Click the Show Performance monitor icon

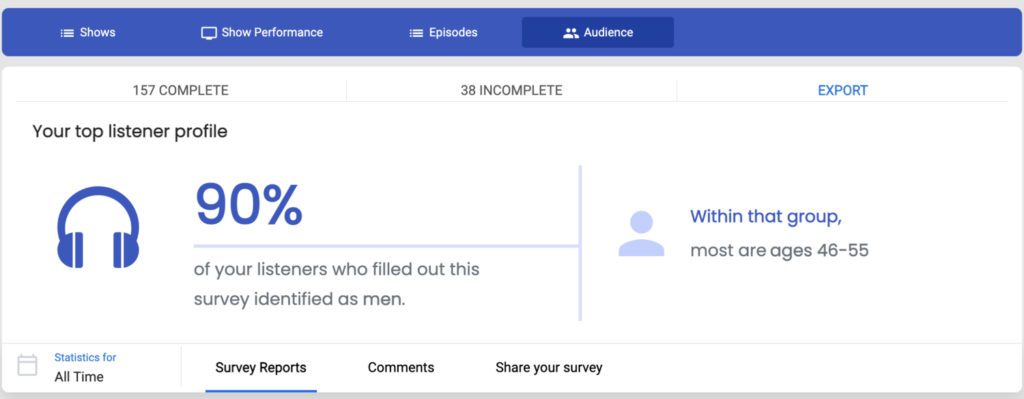pos(208,33)
